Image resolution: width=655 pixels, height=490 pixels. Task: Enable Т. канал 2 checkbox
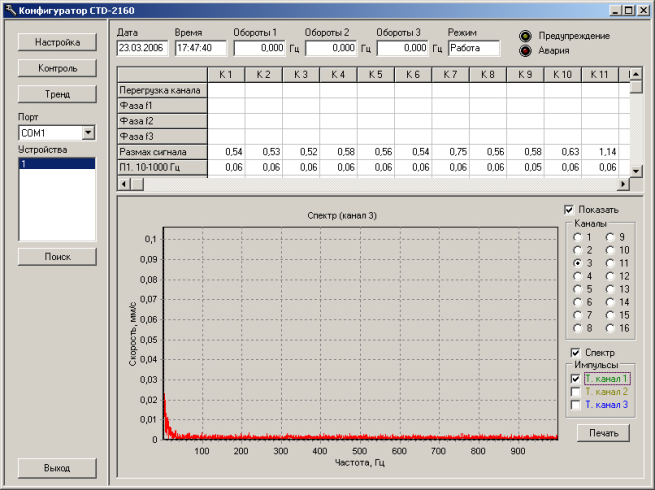tap(574, 392)
